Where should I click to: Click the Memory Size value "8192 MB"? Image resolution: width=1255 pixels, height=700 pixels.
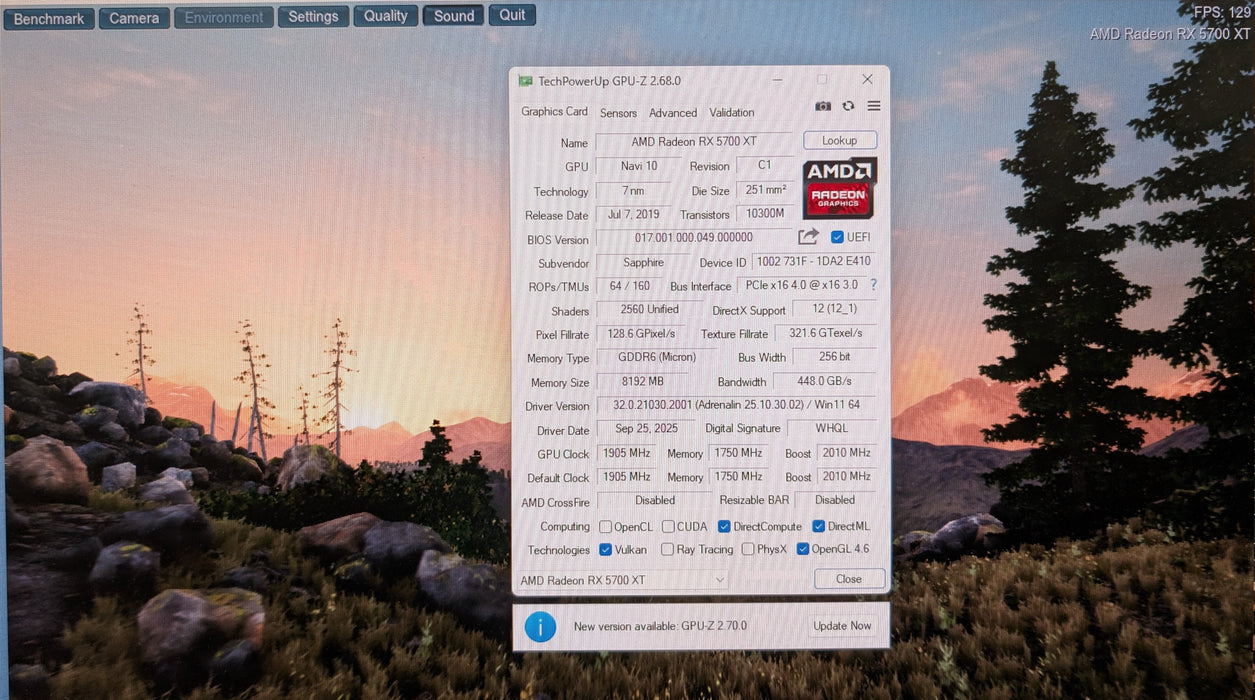click(x=641, y=382)
